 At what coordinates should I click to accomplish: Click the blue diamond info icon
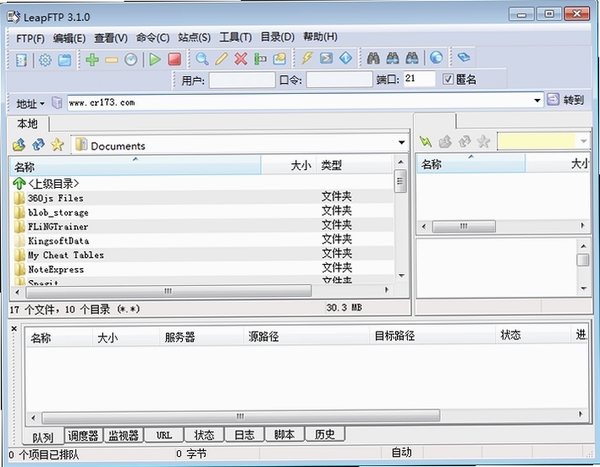(346, 58)
